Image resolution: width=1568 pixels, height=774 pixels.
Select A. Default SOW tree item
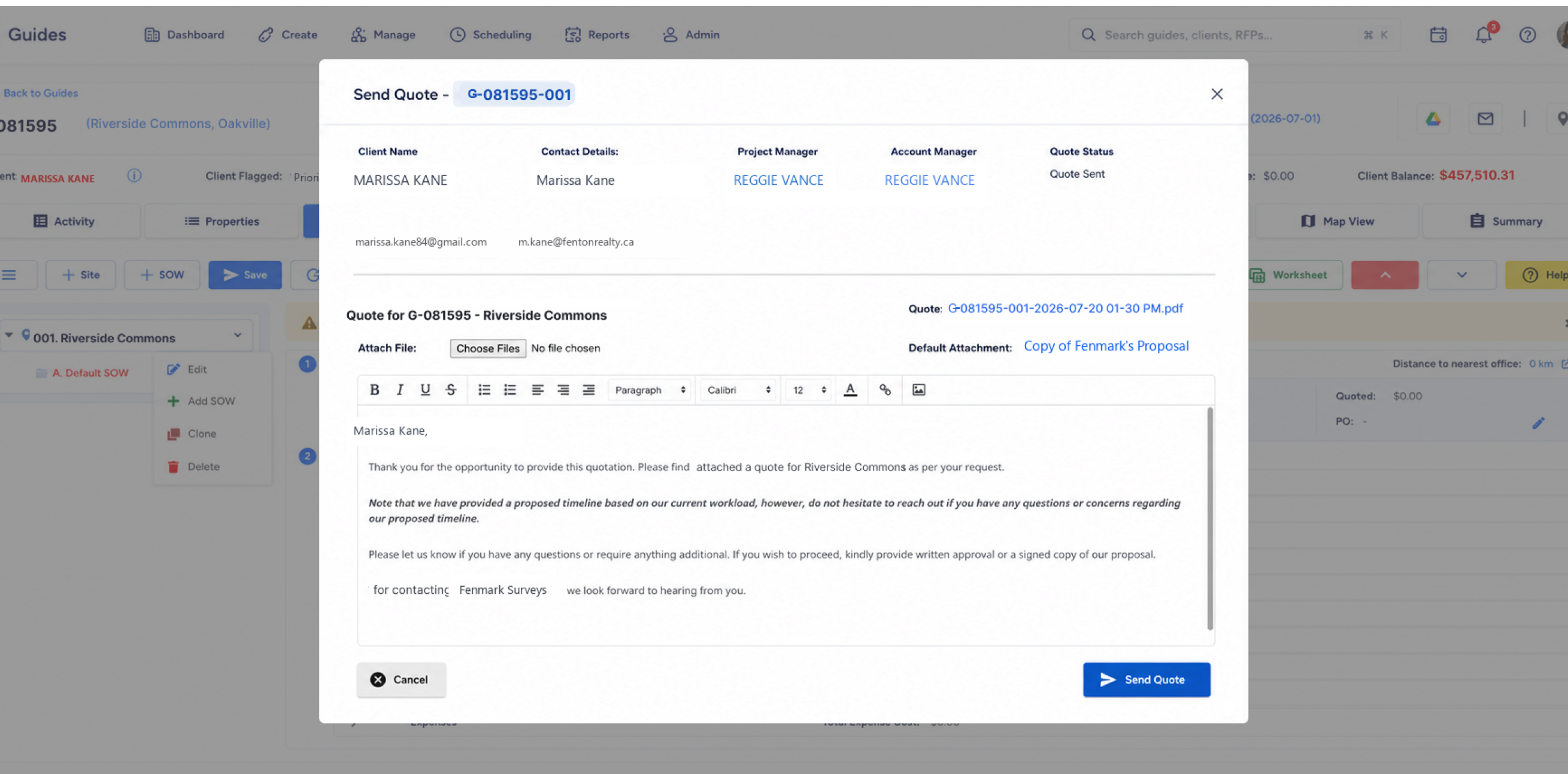pyautogui.click(x=90, y=373)
